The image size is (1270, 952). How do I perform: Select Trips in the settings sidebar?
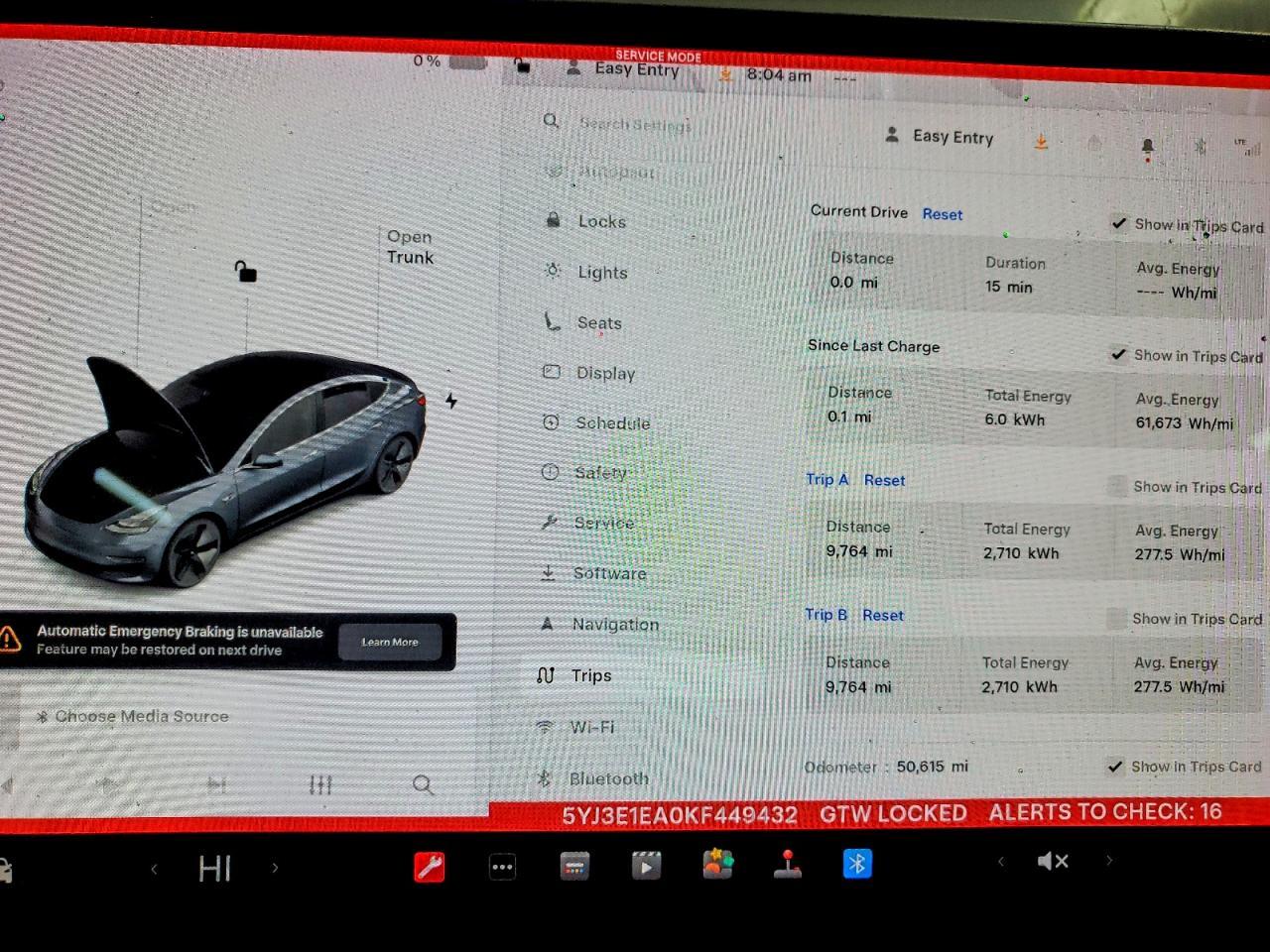[590, 675]
